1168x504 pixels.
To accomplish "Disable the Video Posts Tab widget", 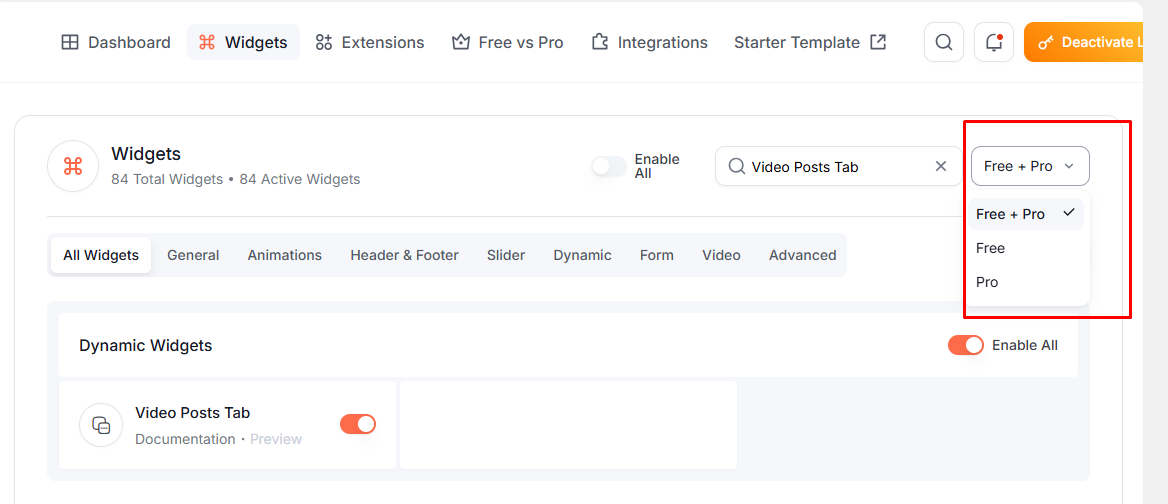I will click(x=358, y=424).
